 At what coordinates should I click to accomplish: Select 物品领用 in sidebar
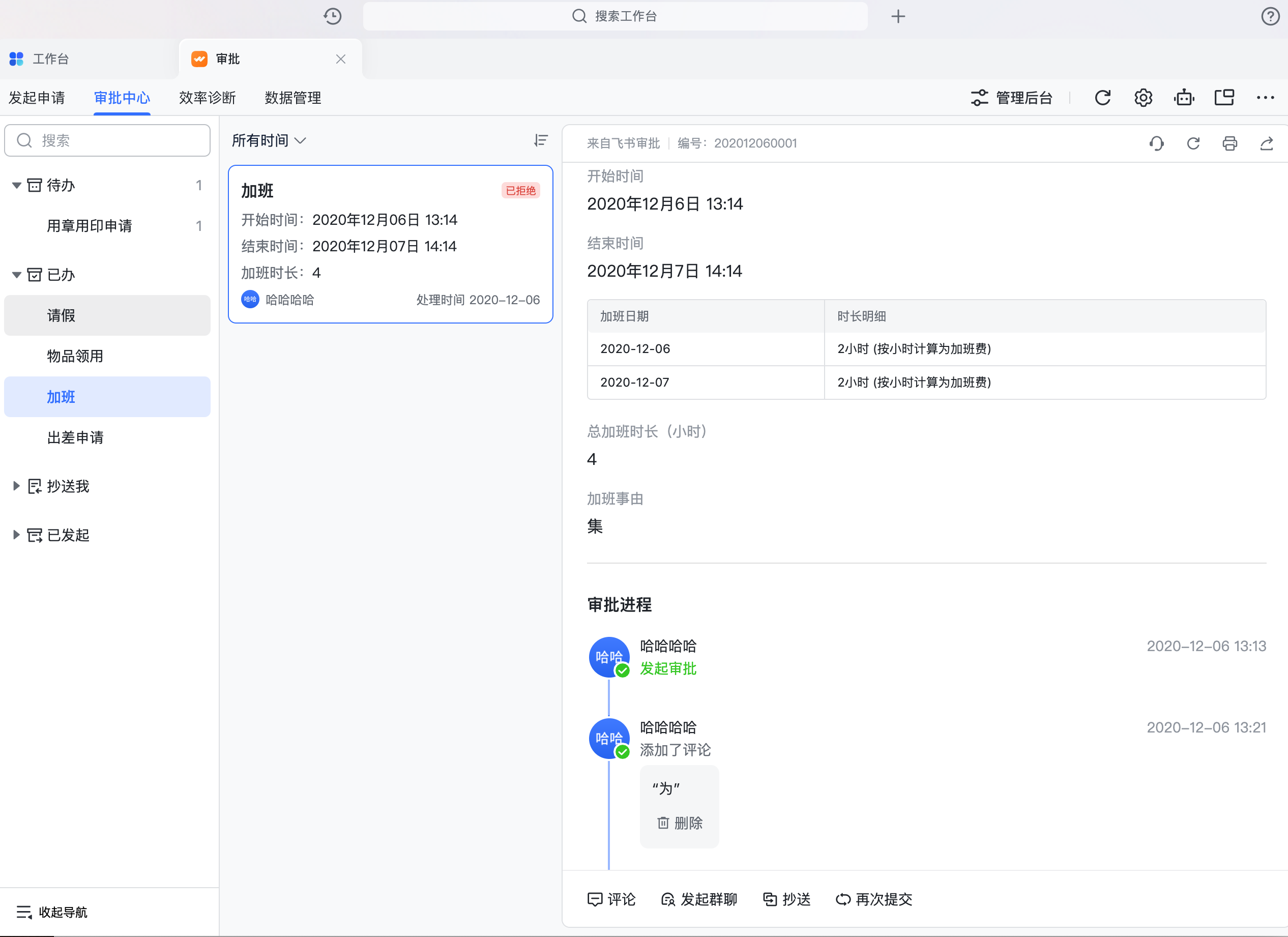pyautogui.click(x=107, y=356)
